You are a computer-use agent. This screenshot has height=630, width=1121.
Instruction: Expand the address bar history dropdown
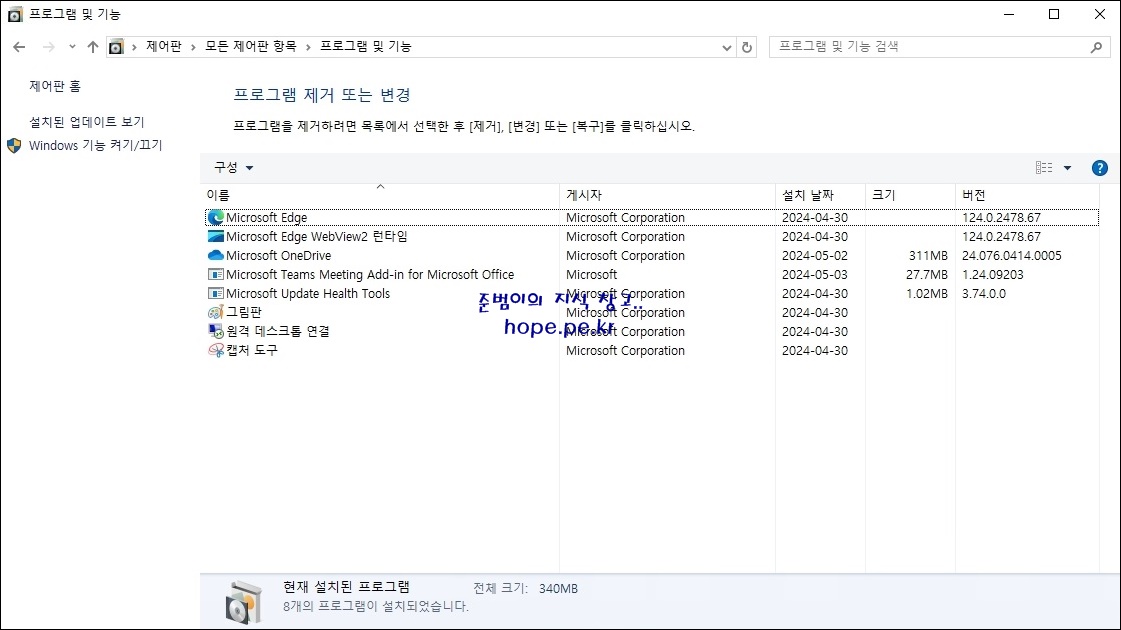(x=726, y=47)
